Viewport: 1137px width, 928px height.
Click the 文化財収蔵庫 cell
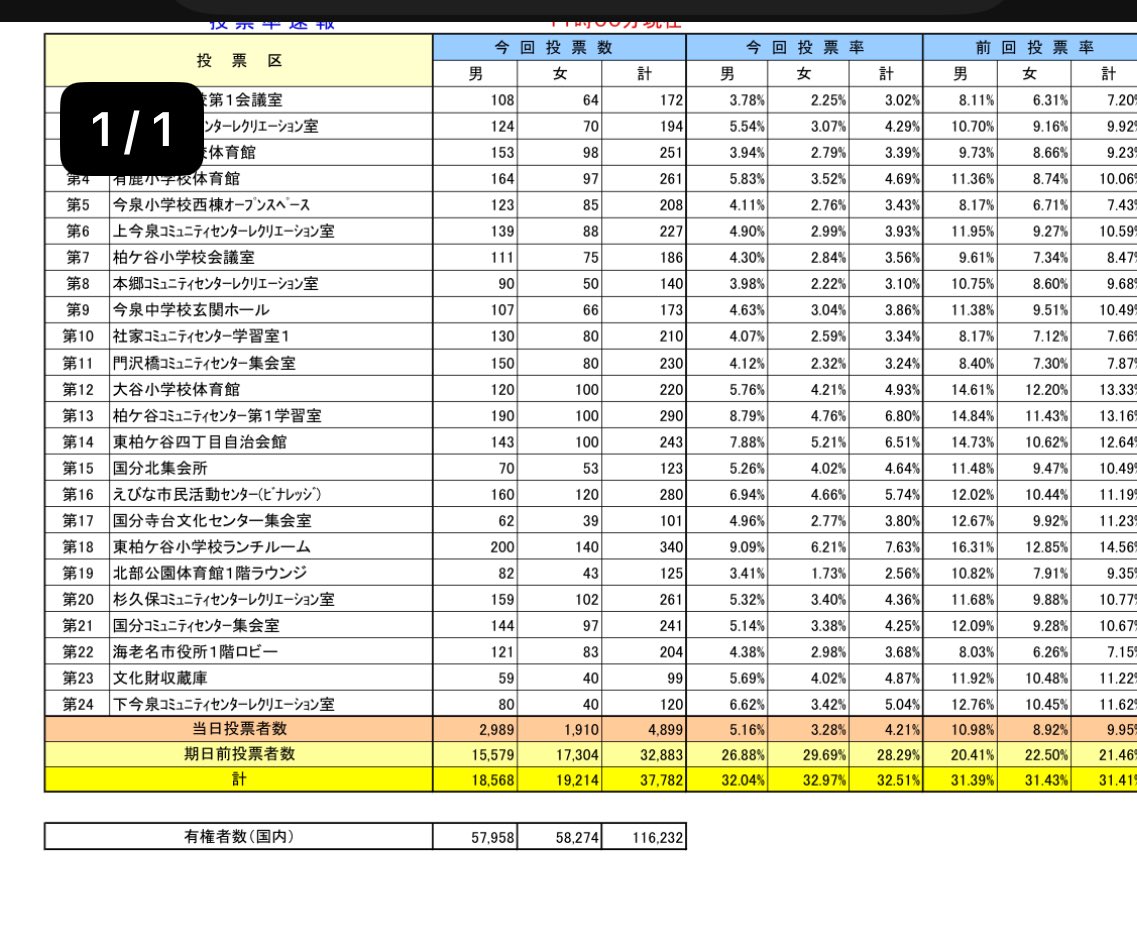tap(271, 678)
